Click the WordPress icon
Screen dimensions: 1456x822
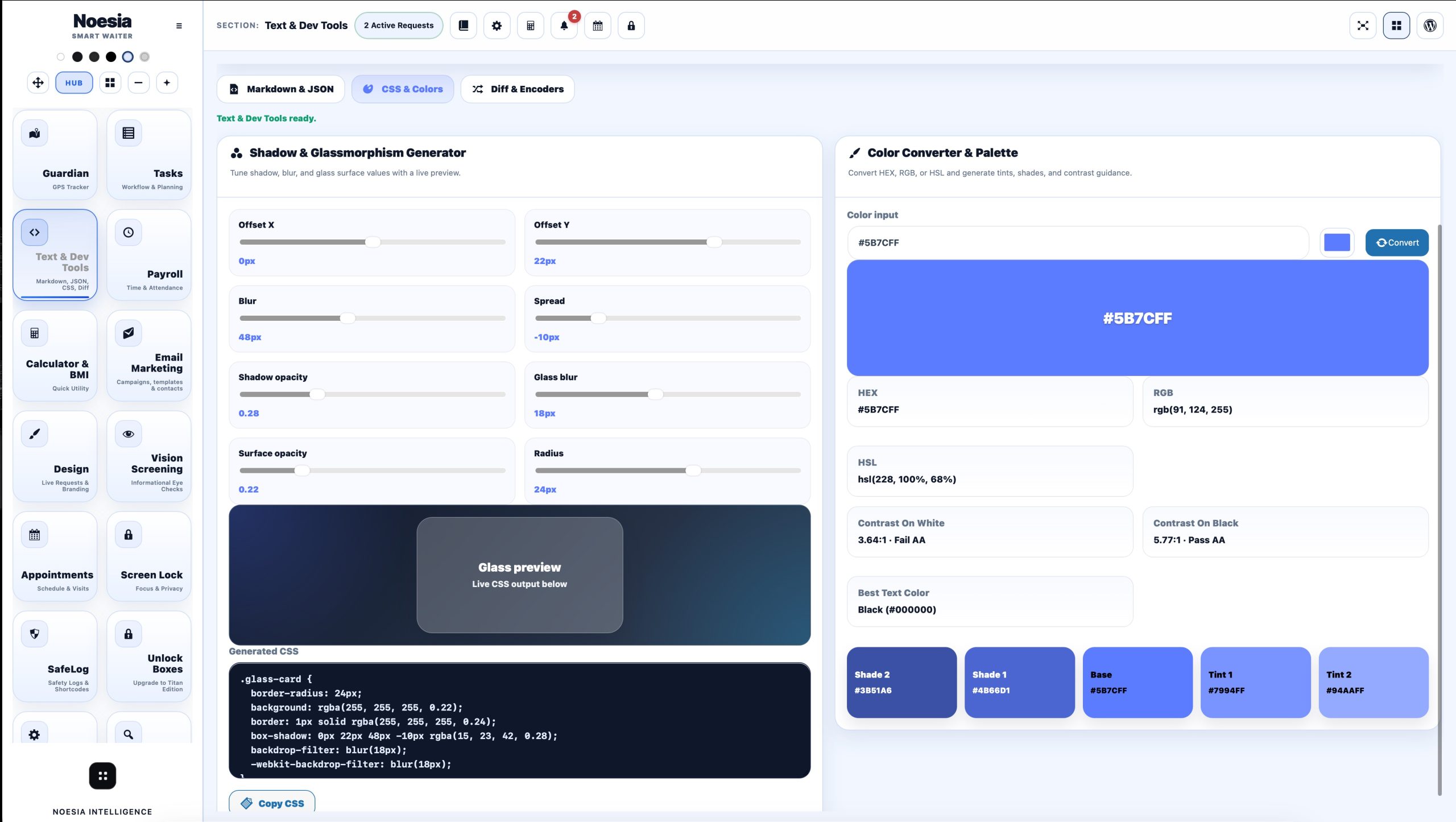[x=1430, y=26]
